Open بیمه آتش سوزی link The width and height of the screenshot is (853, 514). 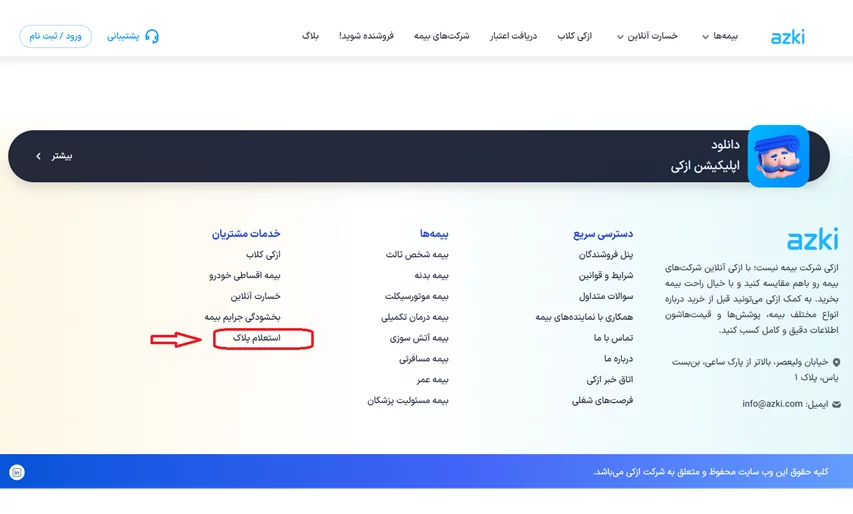click(x=419, y=338)
